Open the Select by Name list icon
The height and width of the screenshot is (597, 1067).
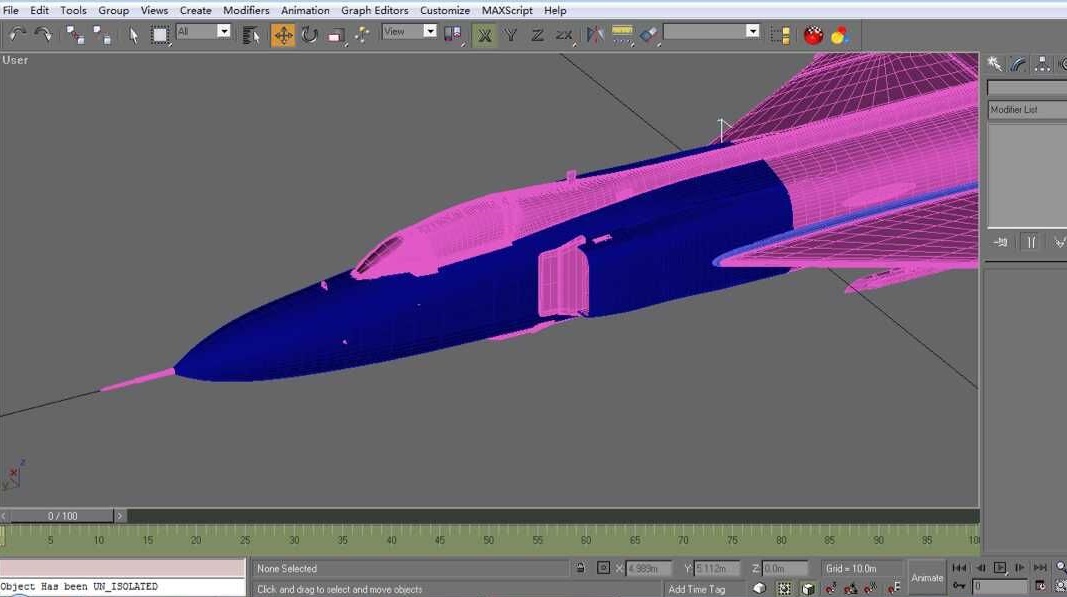click(251, 35)
